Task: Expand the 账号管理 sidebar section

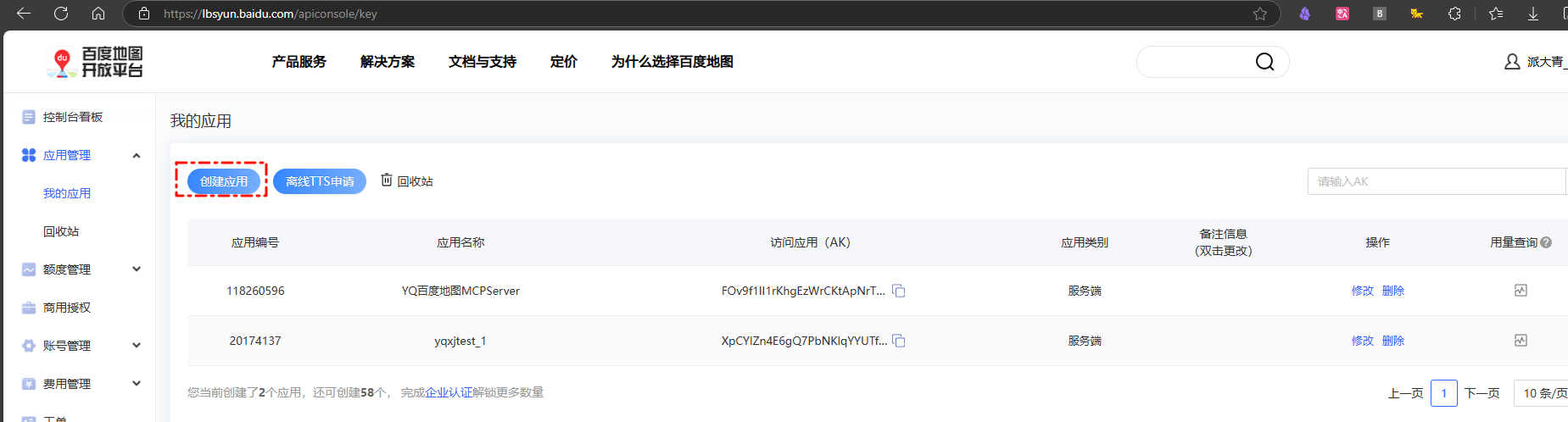Action: coord(137,346)
